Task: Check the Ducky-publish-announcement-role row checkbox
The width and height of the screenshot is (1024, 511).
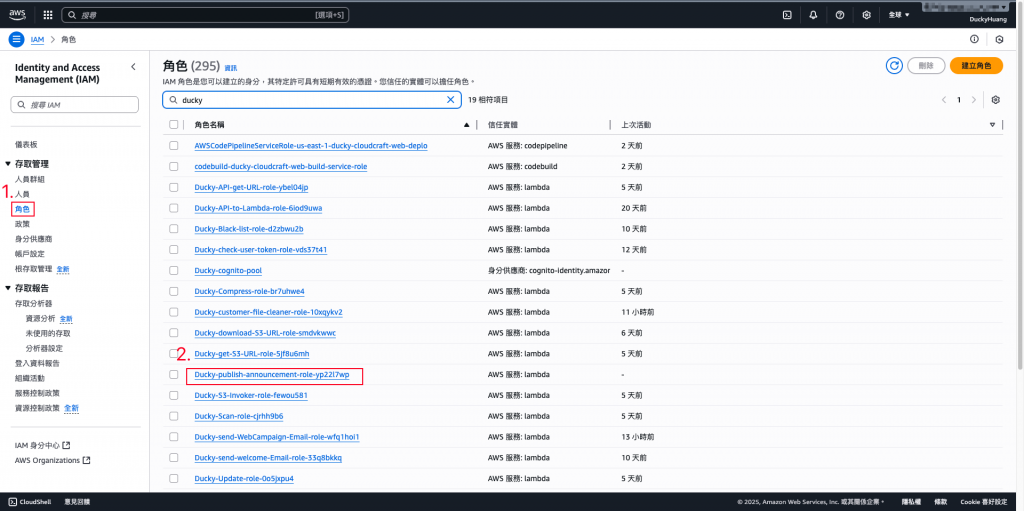Action: point(174,374)
